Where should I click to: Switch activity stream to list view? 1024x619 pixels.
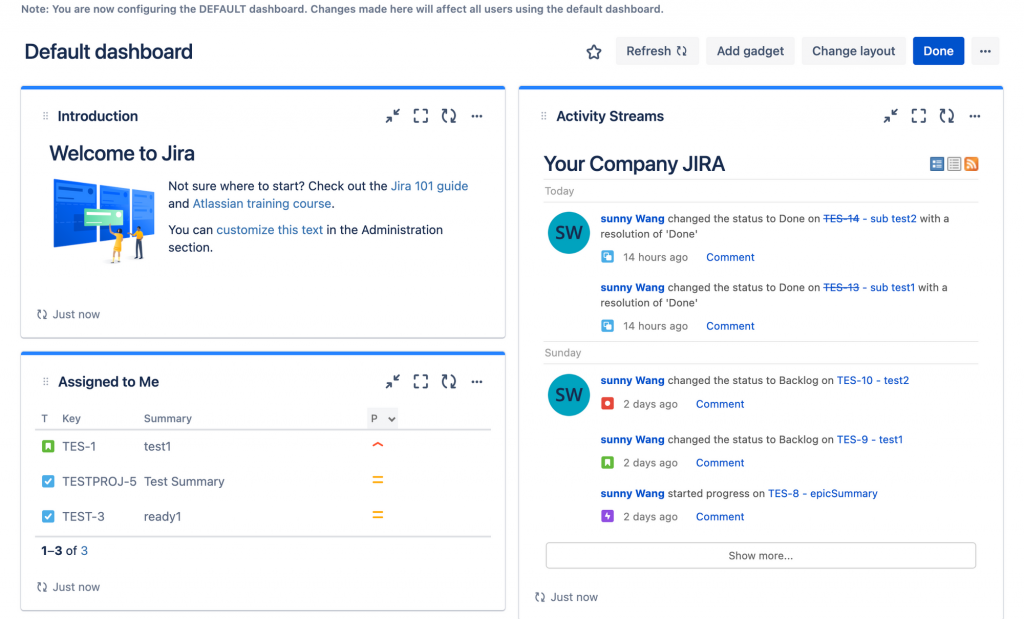[954, 164]
